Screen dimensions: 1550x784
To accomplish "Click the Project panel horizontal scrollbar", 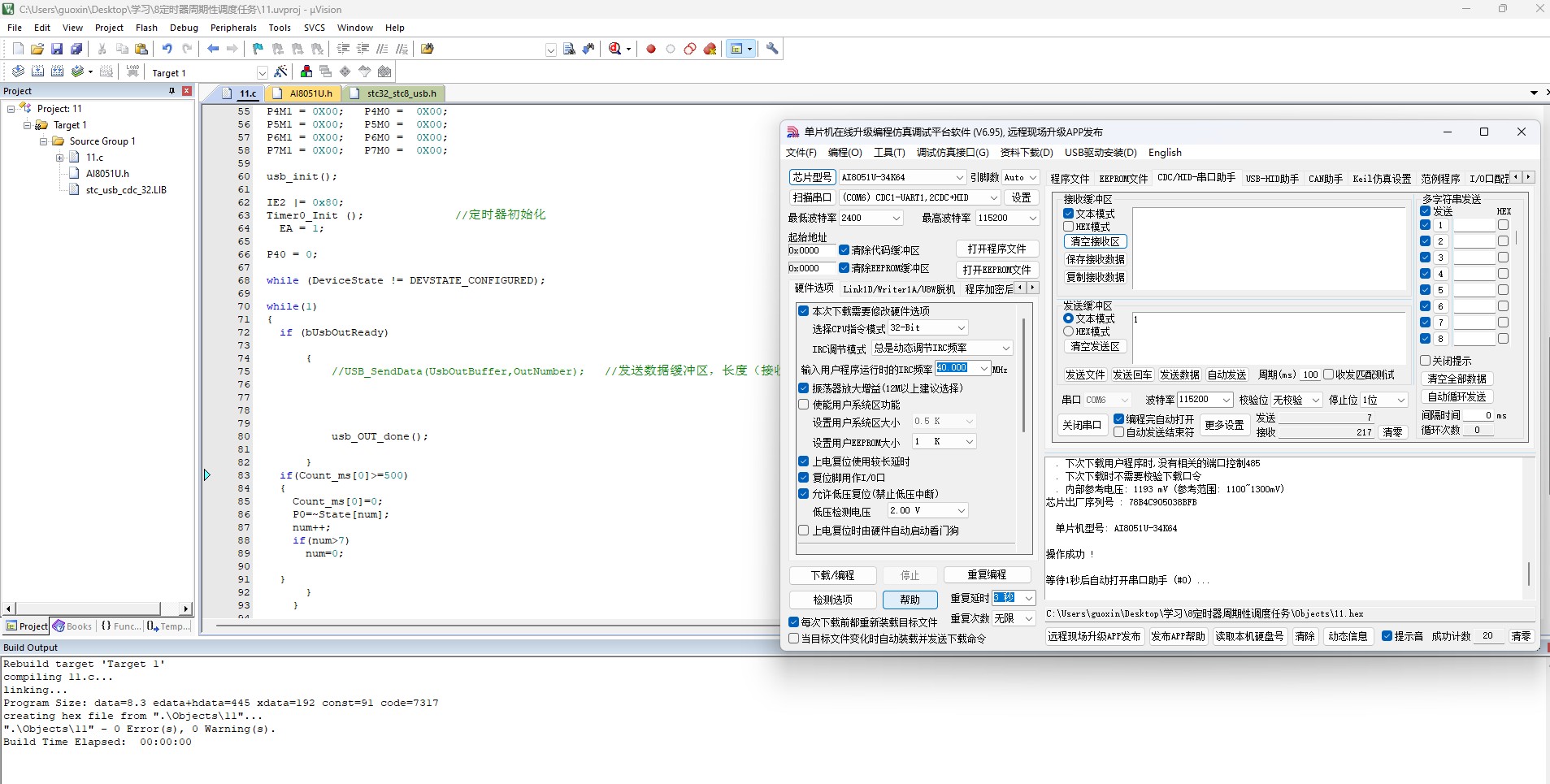I will point(89,609).
